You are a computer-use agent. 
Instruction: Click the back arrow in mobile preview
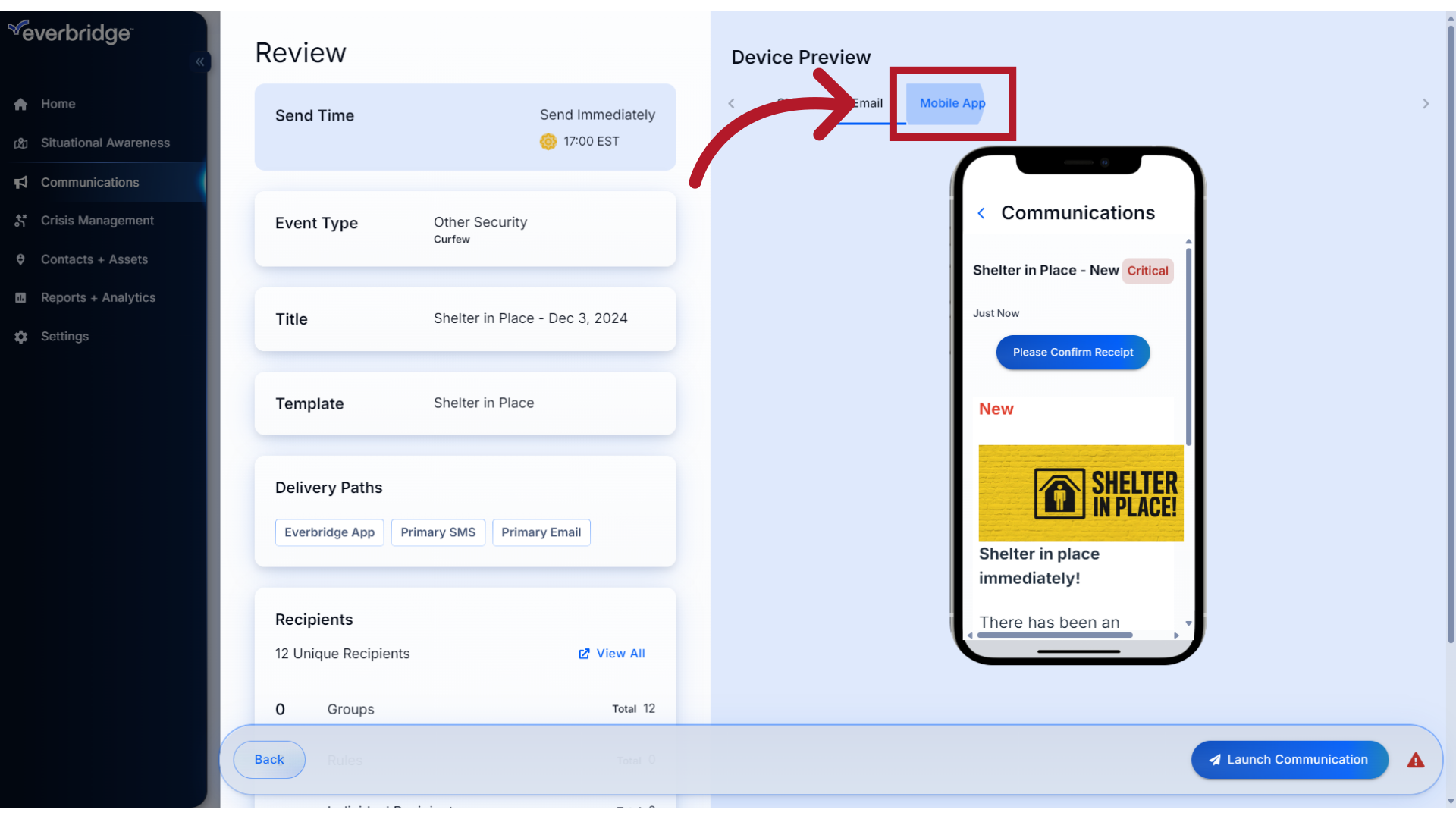[981, 212]
